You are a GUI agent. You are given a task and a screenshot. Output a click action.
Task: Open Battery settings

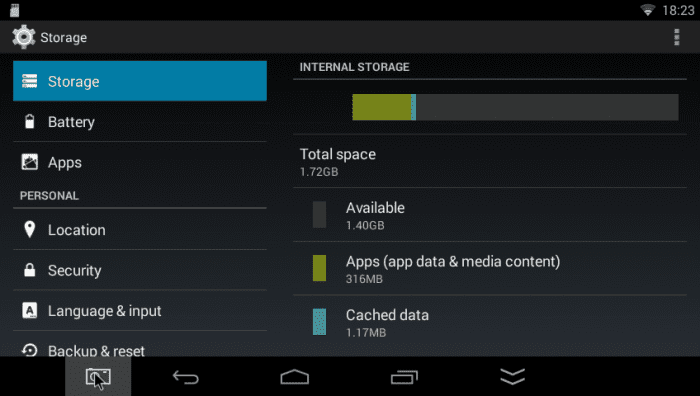pos(140,121)
